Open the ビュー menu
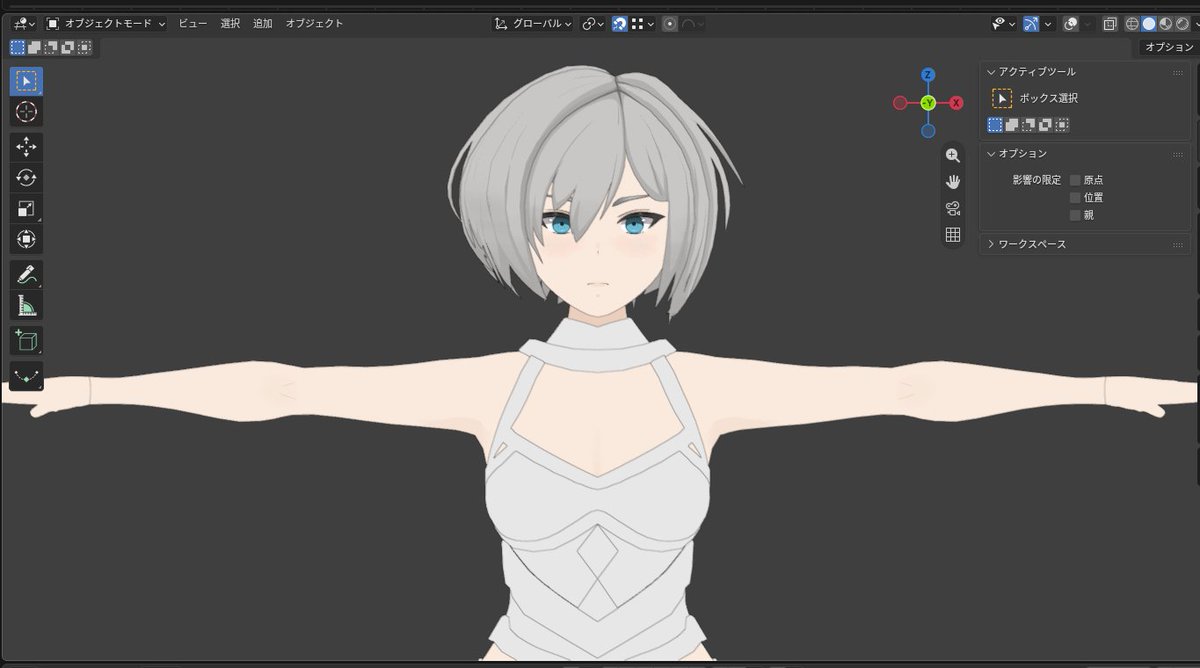 [x=194, y=23]
